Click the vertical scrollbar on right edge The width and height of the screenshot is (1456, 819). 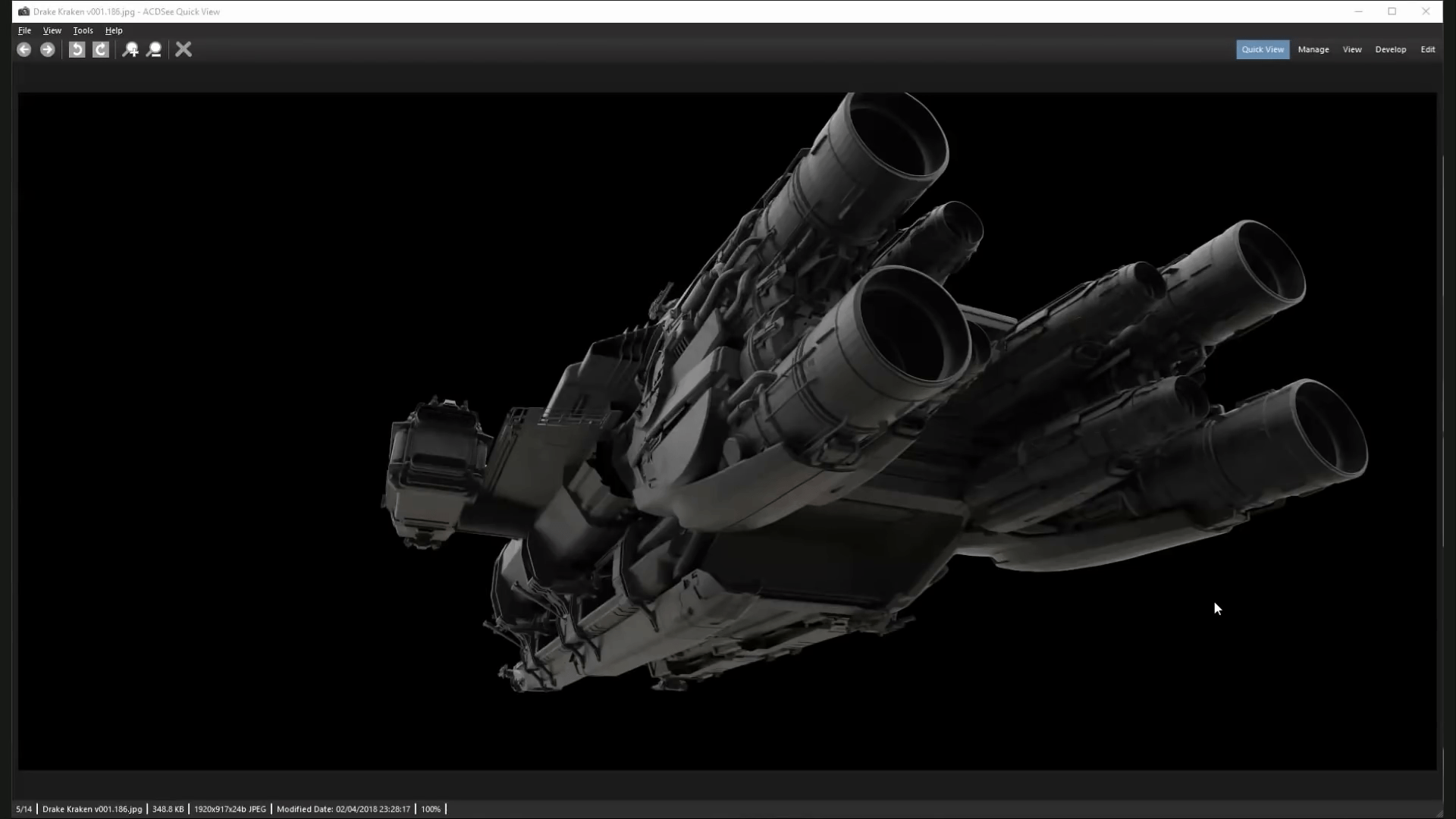(x=1443, y=350)
